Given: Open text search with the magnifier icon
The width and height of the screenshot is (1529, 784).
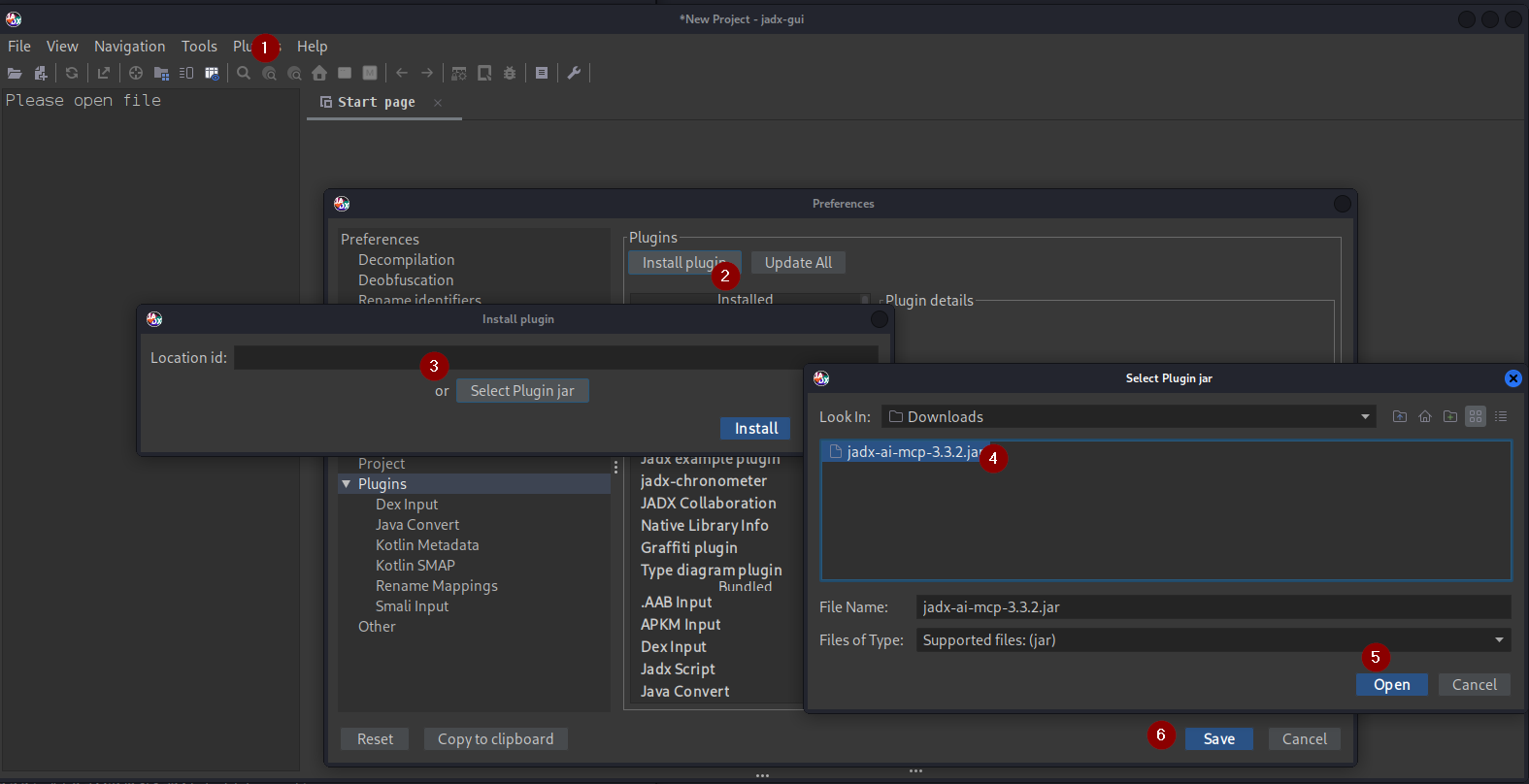Looking at the screenshot, I should tap(244, 73).
